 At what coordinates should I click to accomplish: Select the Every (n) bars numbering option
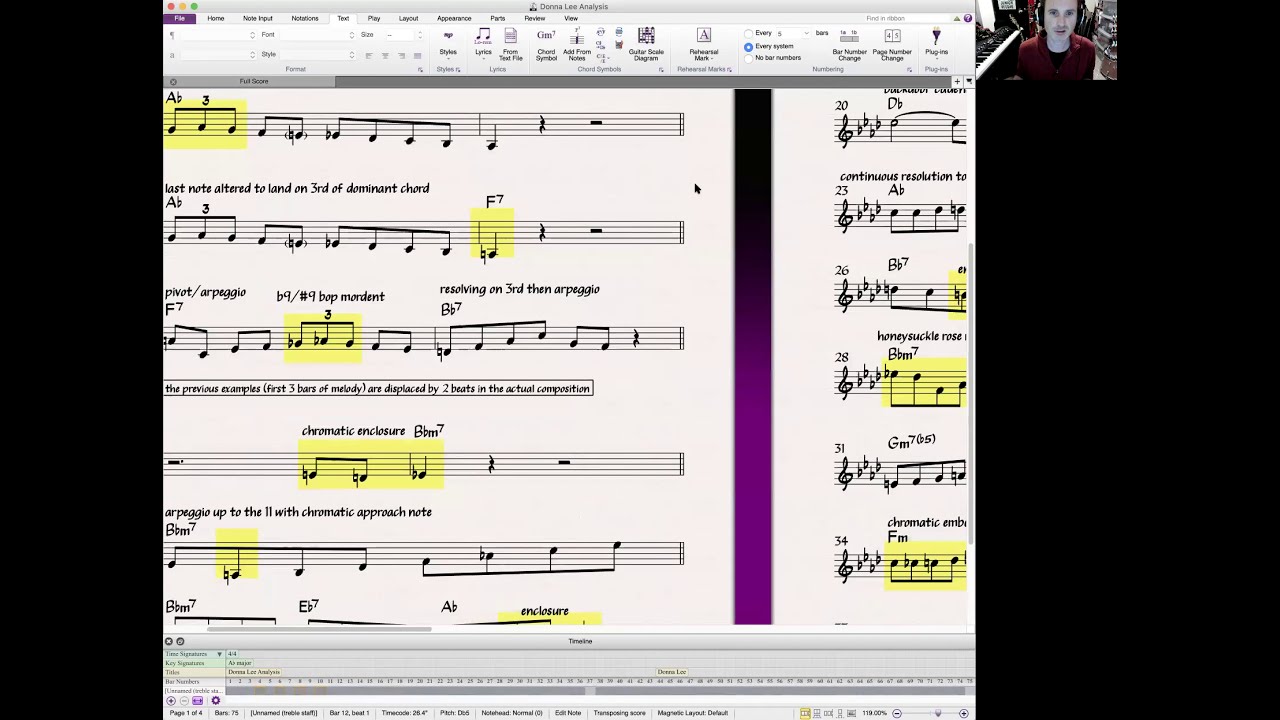[x=748, y=34]
